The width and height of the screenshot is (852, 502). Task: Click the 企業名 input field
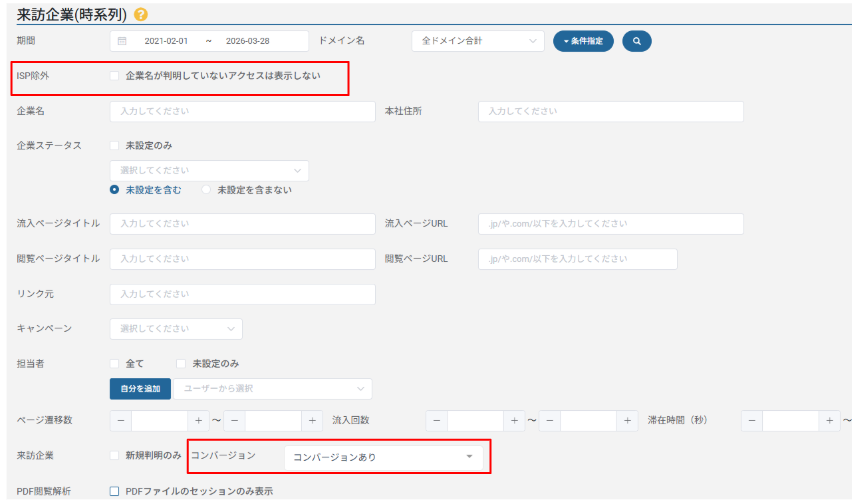[242, 111]
